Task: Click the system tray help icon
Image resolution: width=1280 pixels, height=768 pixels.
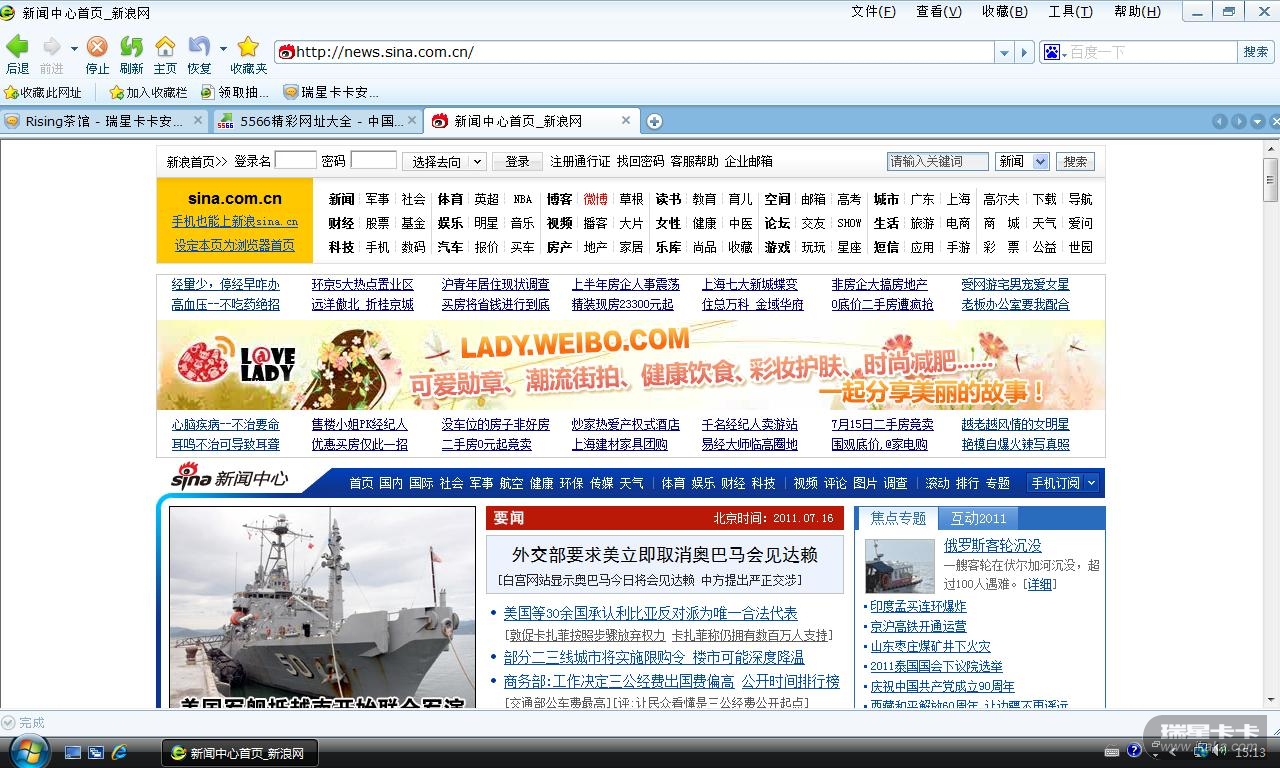Action: [x=1134, y=751]
